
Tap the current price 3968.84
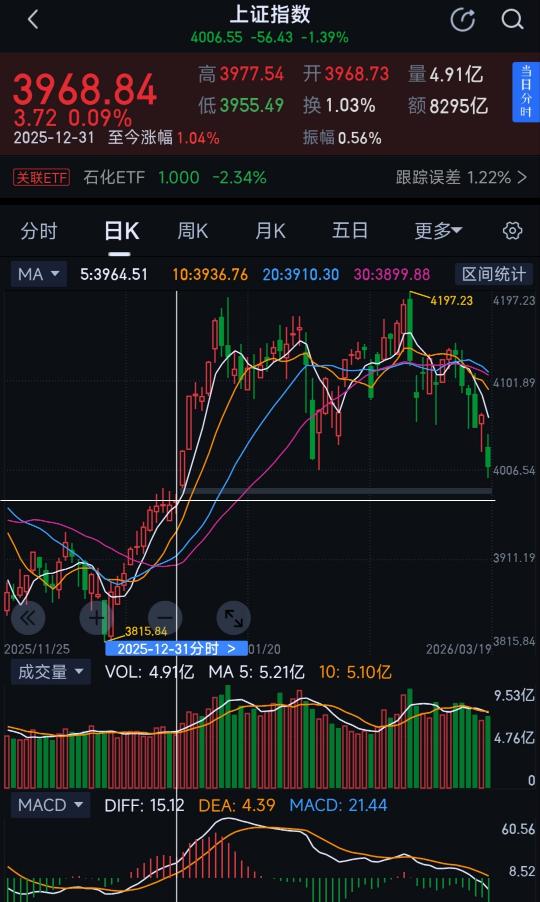(x=85, y=89)
